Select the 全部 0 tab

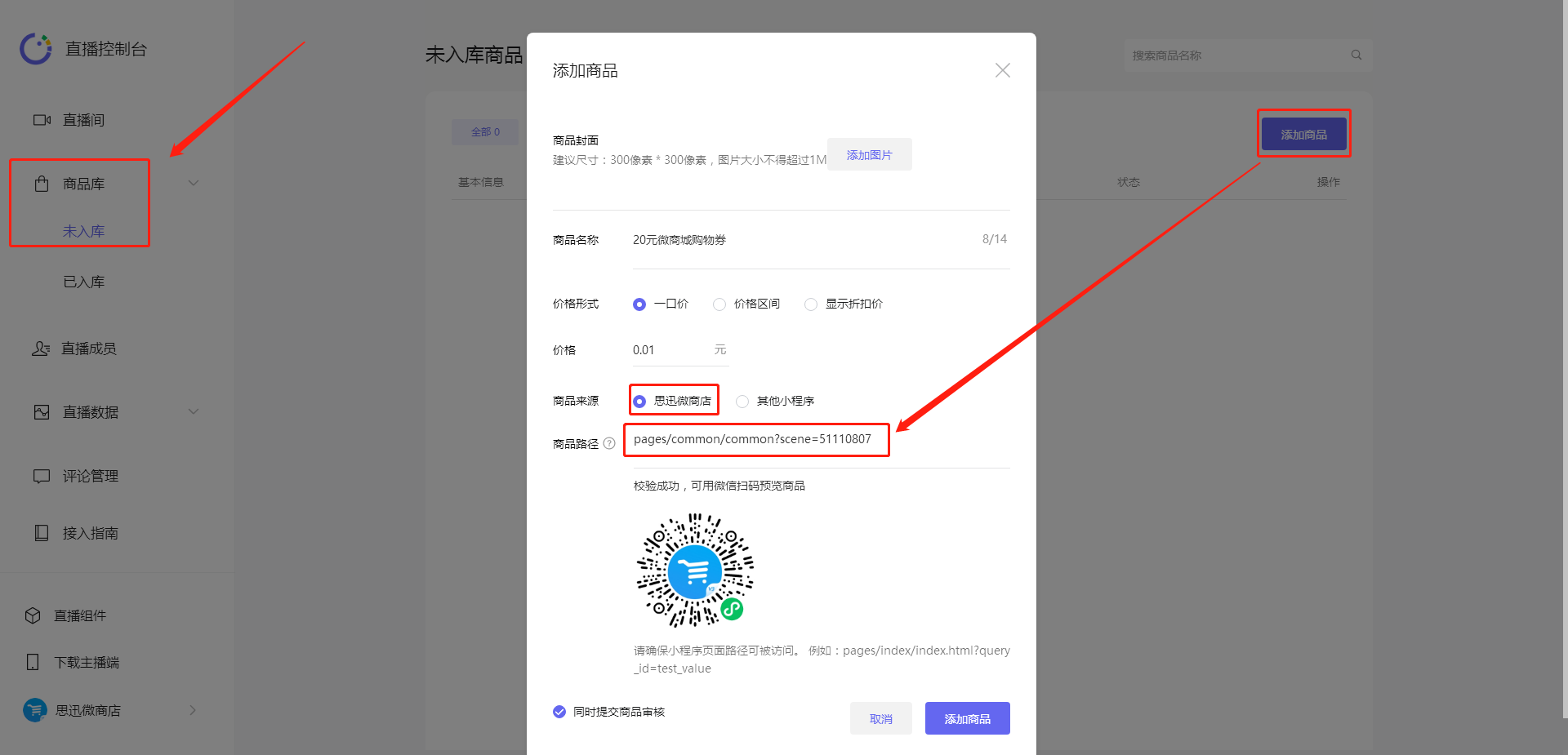tap(485, 132)
